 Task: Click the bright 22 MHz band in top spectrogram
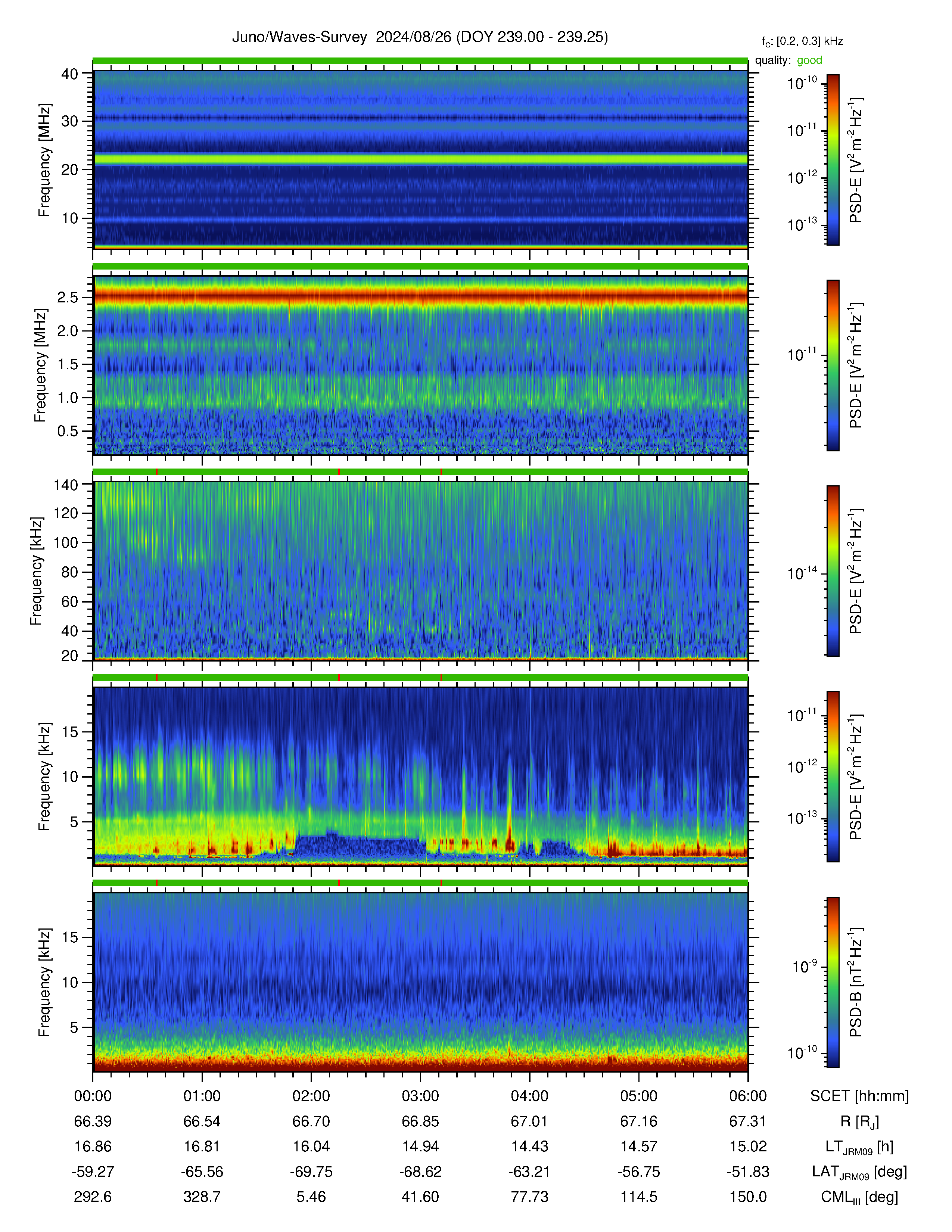(x=420, y=160)
